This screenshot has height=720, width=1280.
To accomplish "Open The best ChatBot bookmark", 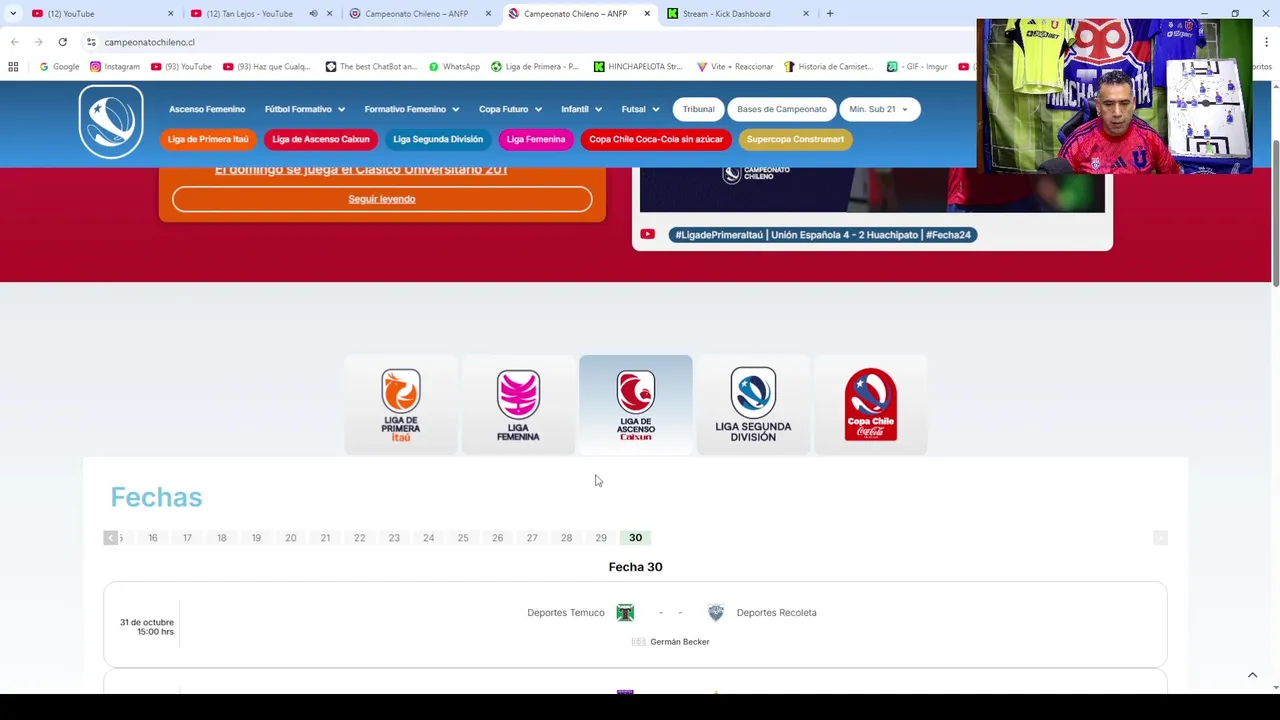I will (371, 67).
